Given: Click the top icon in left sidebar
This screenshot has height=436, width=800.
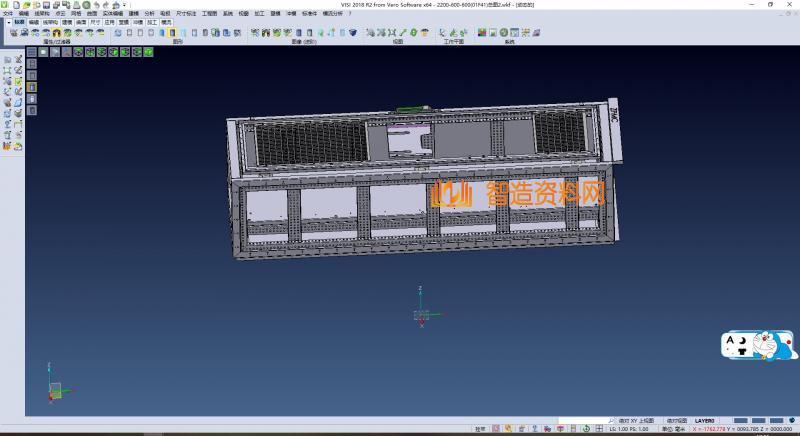Looking at the screenshot, I should click(7, 60).
